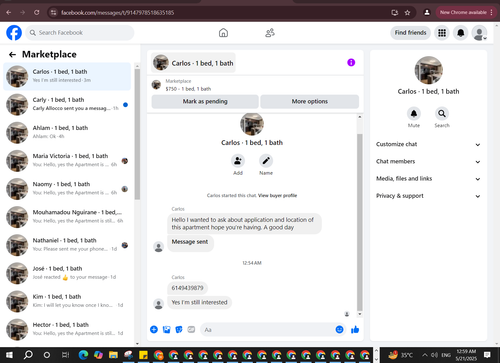Expand Privacy & support section
Viewport: 500px width, 363px height.
coord(428,196)
